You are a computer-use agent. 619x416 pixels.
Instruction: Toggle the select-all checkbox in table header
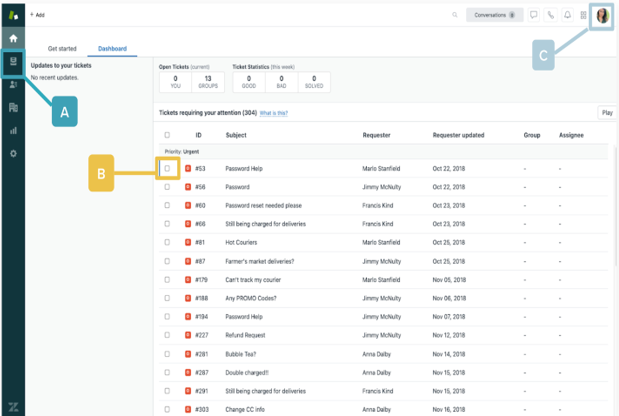pyautogui.click(x=167, y=134)
